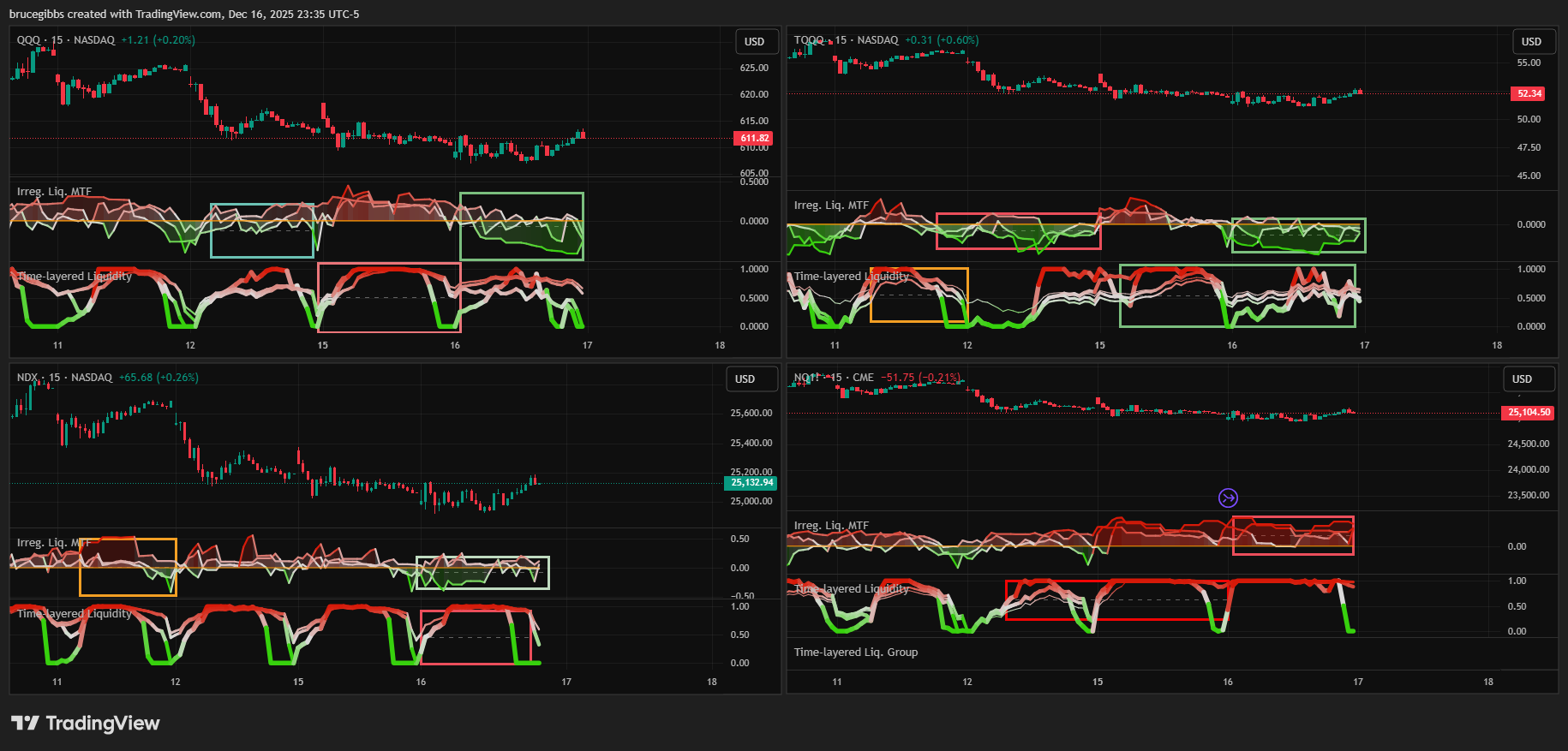This screenshot has height=751, width=1568.
Task: Open the USD currency selector on TQQQ chart
Action: tap(1531, 42)
